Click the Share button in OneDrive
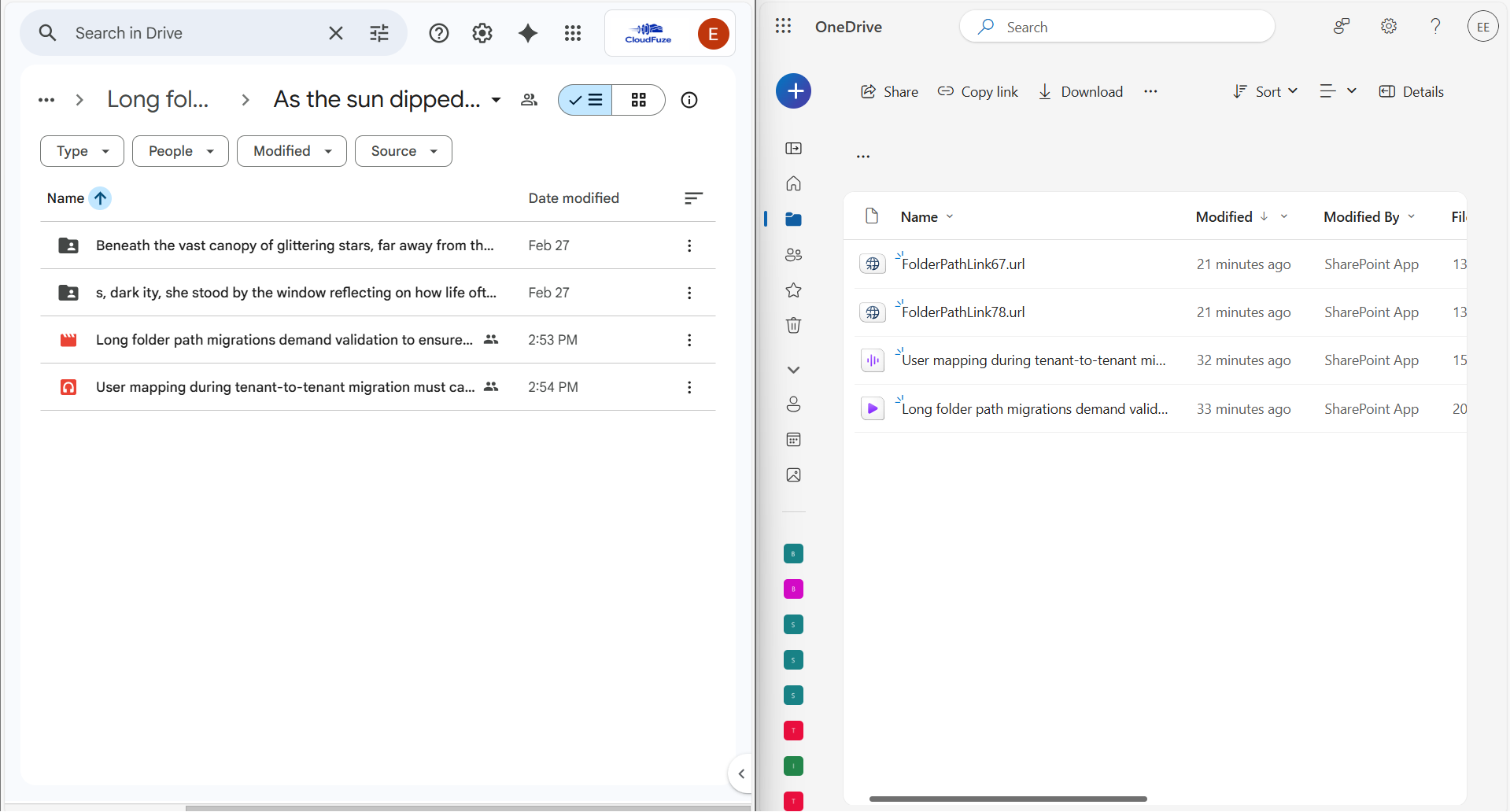This screenshot has width=1510, height=812. 888,91
